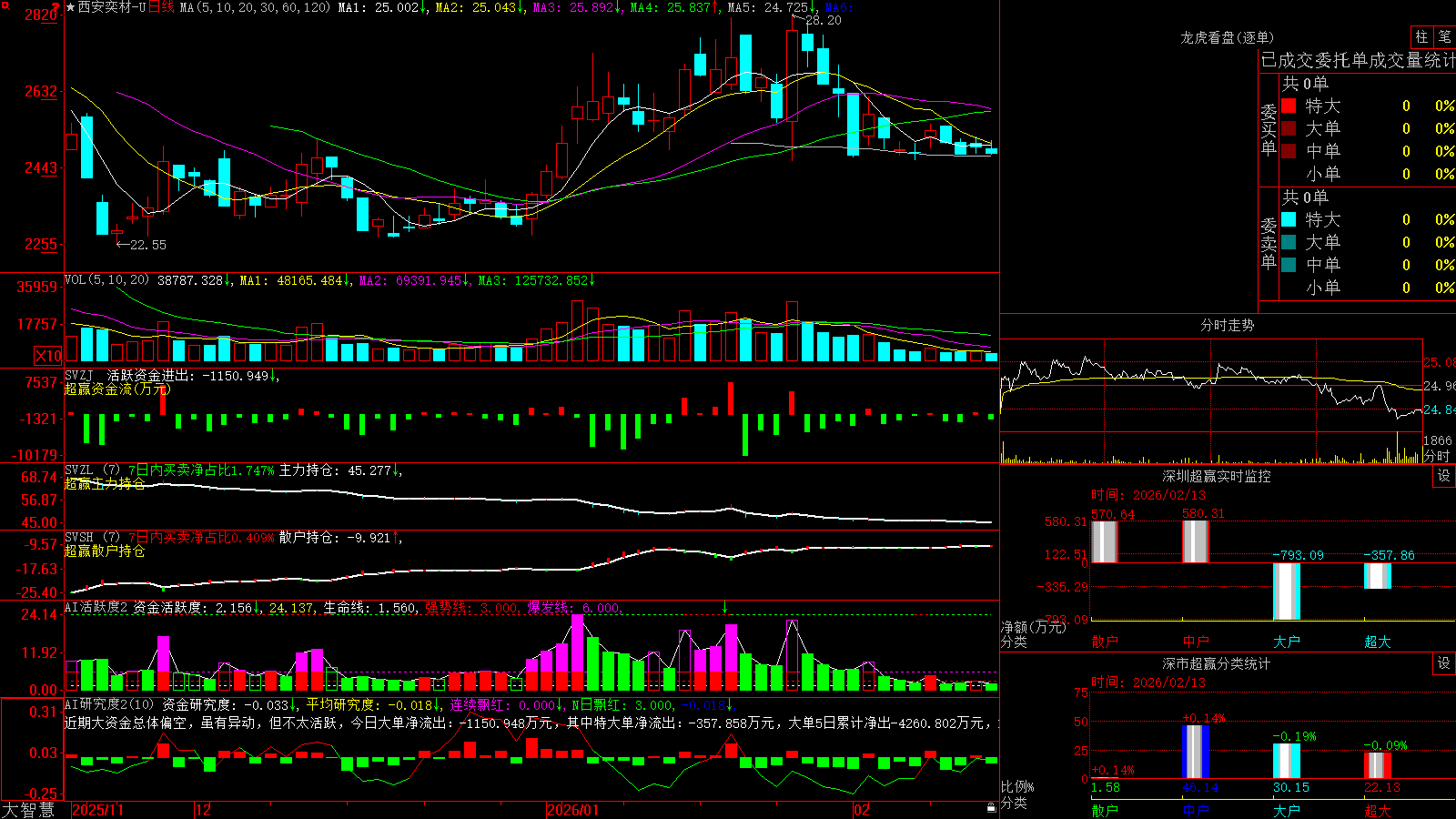Click the teal 中单 sell-order swatch
The width and height of the screenshot is (1456, 819).
[1289, 265]
